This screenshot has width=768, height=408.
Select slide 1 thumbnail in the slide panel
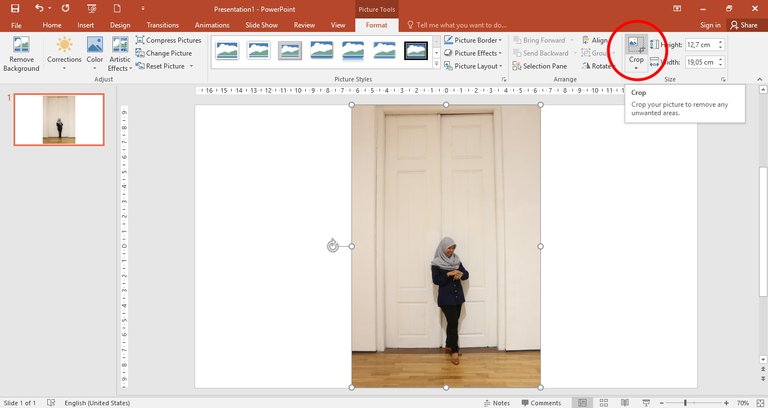(x=59, y=120)
